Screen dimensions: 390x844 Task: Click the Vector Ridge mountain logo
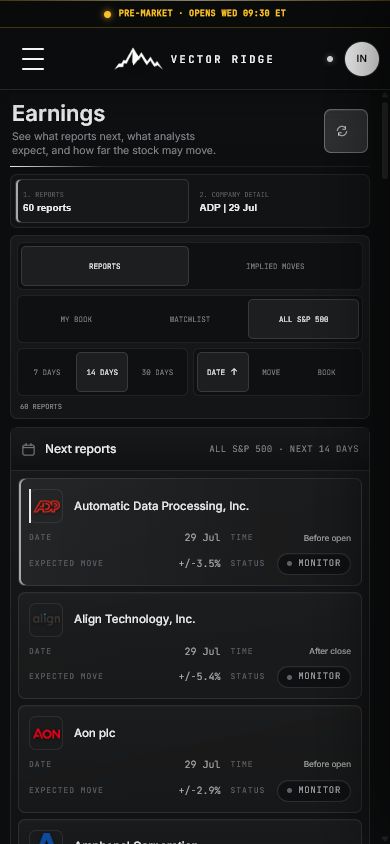pyautogui.click(x=138, y=59)
